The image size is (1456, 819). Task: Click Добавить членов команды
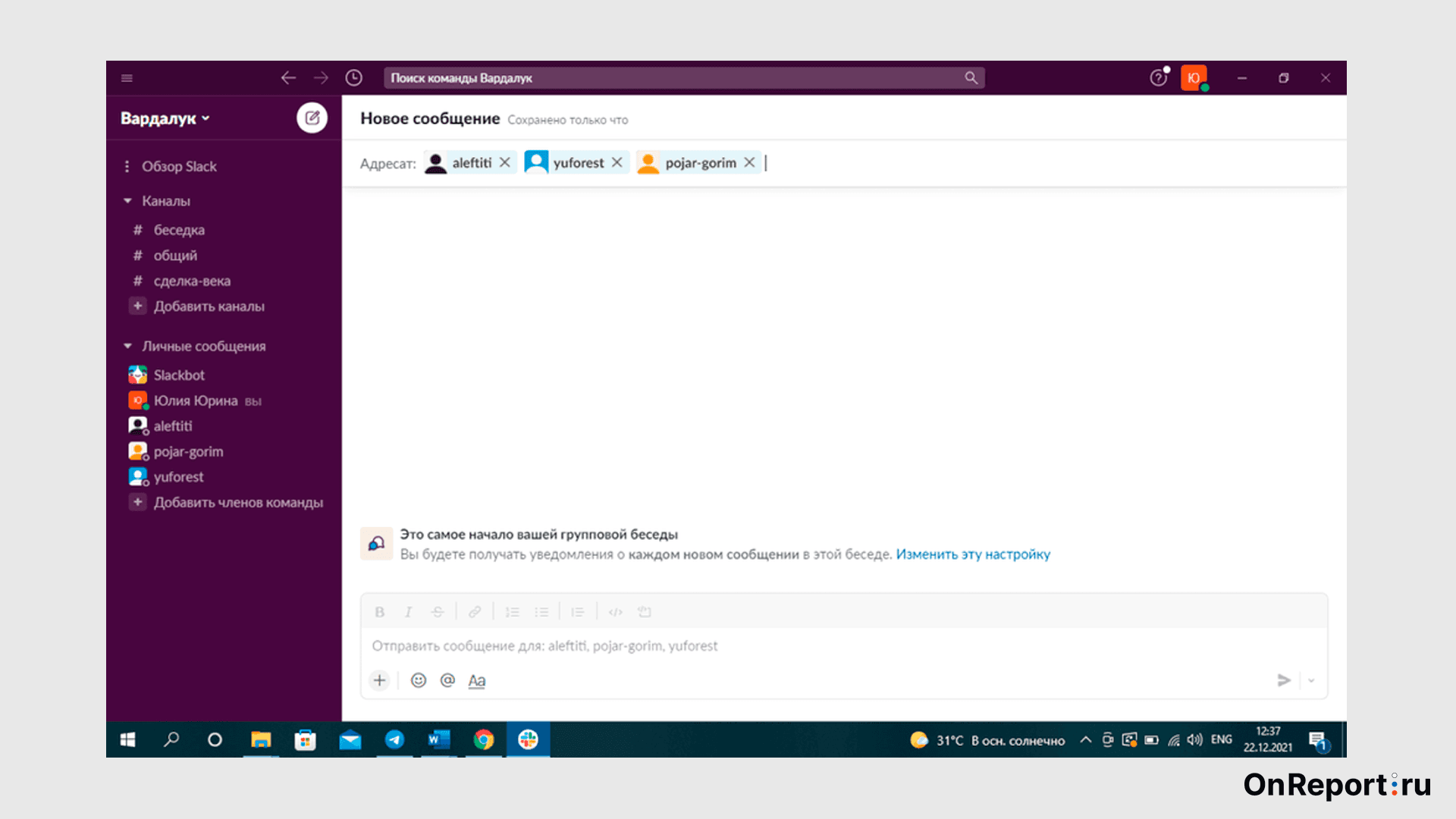coord(238,503)
